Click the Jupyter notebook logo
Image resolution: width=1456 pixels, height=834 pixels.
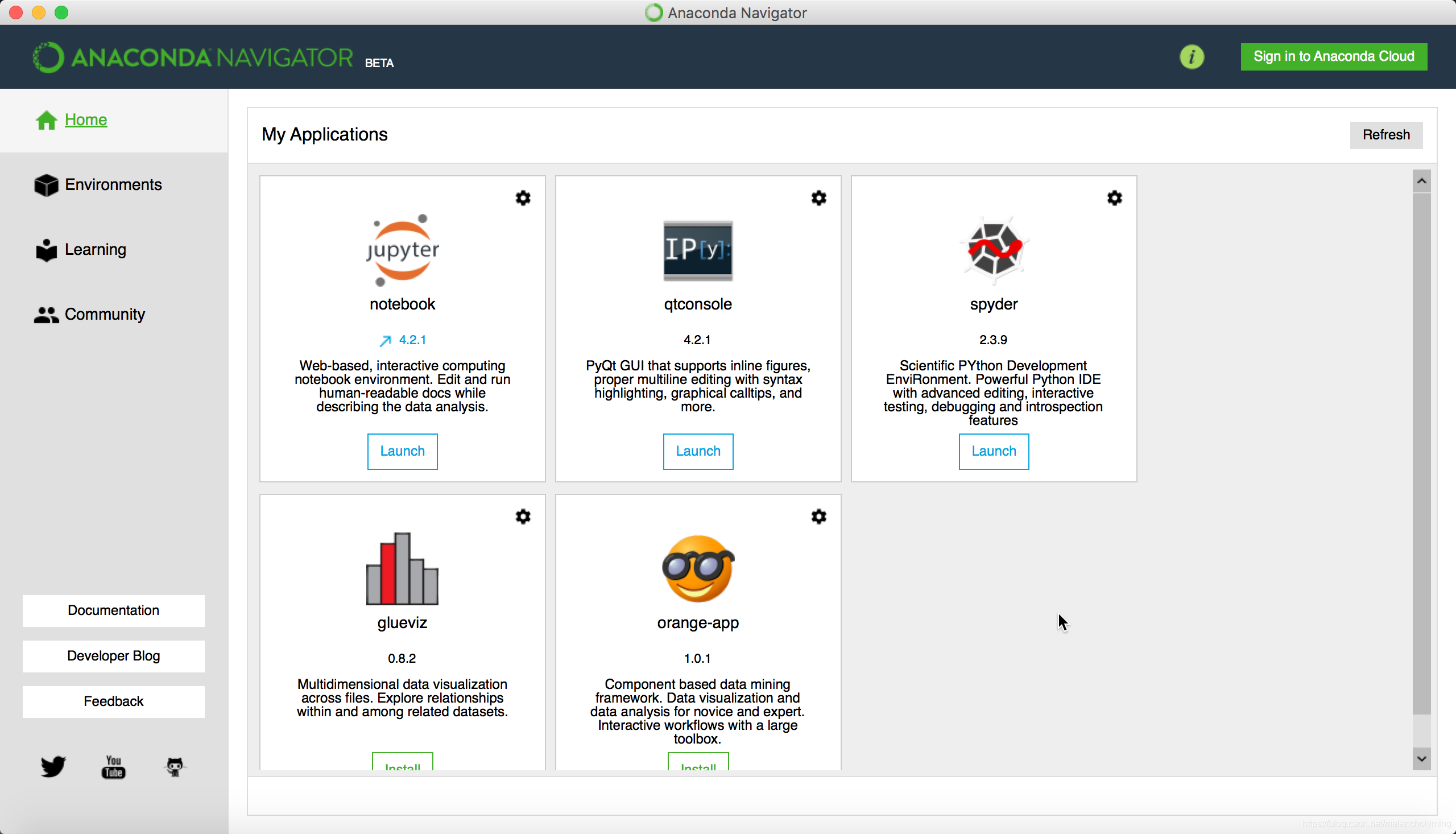click(x=402, y=250)
